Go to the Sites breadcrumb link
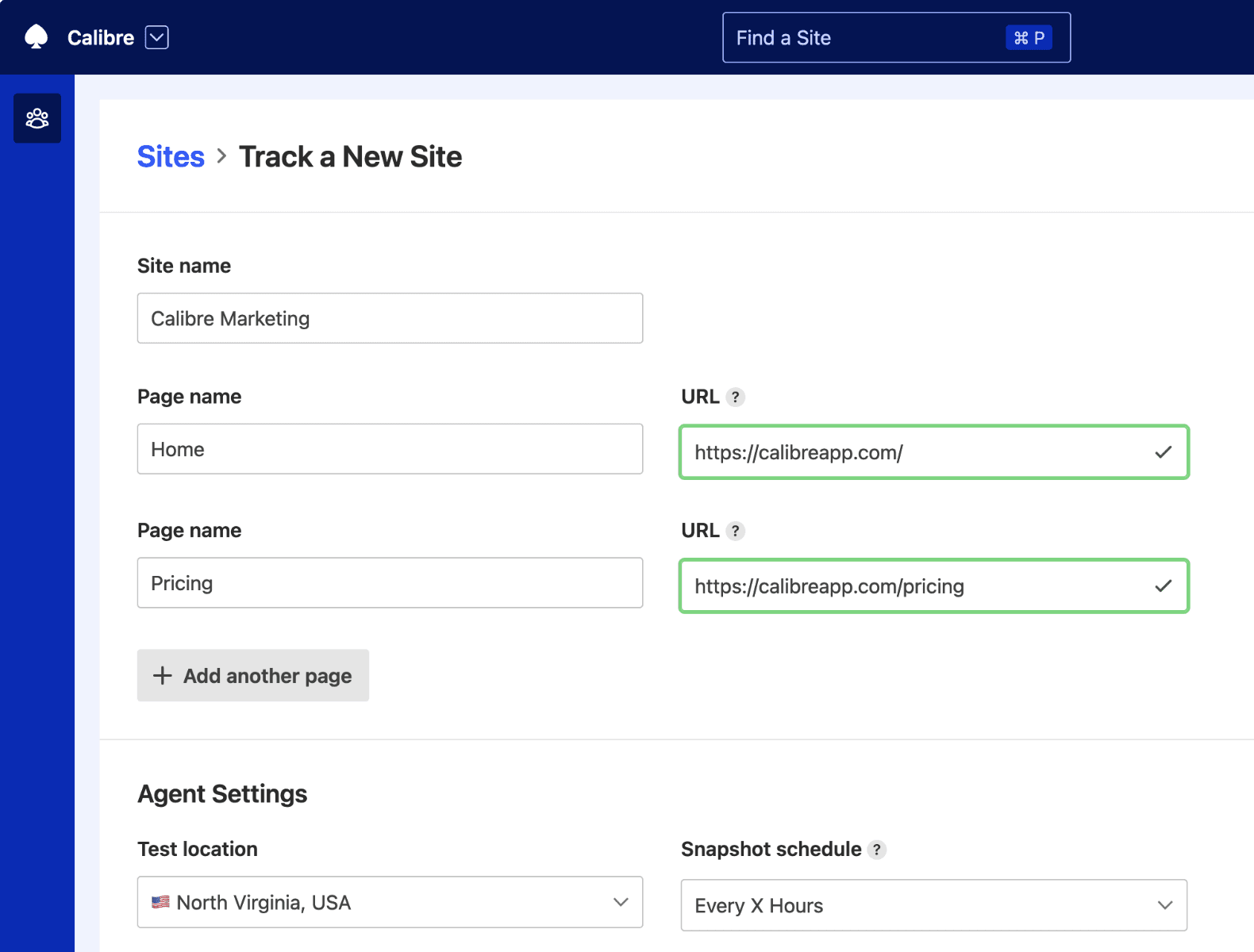Image resolution: width=1254 pixels, height=952 pixels. pyautogui.click(x=171, y=157)
